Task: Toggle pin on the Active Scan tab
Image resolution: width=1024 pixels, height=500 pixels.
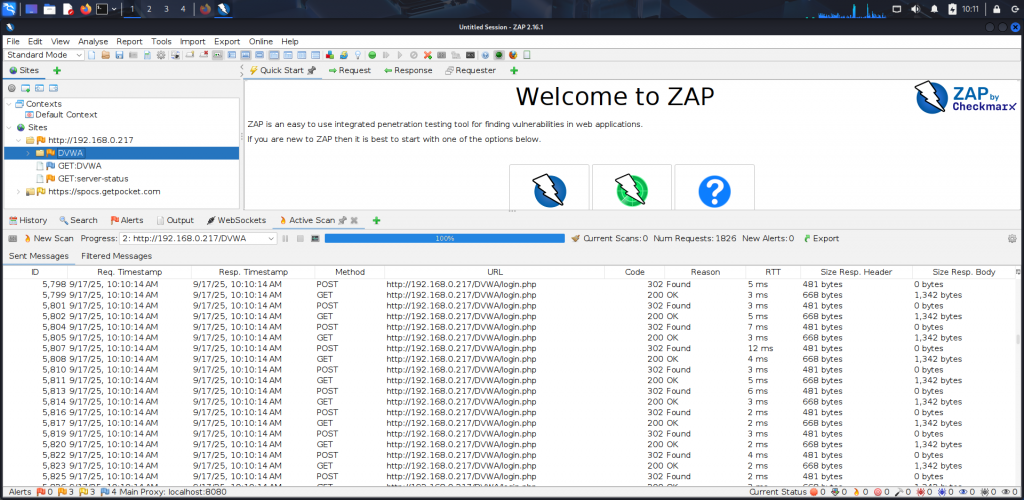Action: point(342,221)
